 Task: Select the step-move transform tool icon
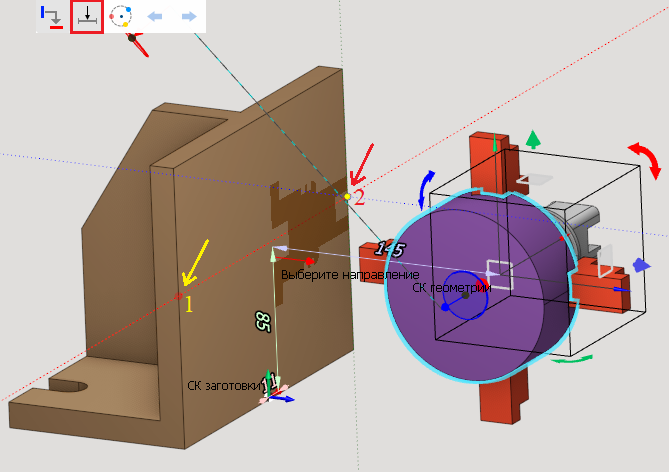click(x=52, y=17)
